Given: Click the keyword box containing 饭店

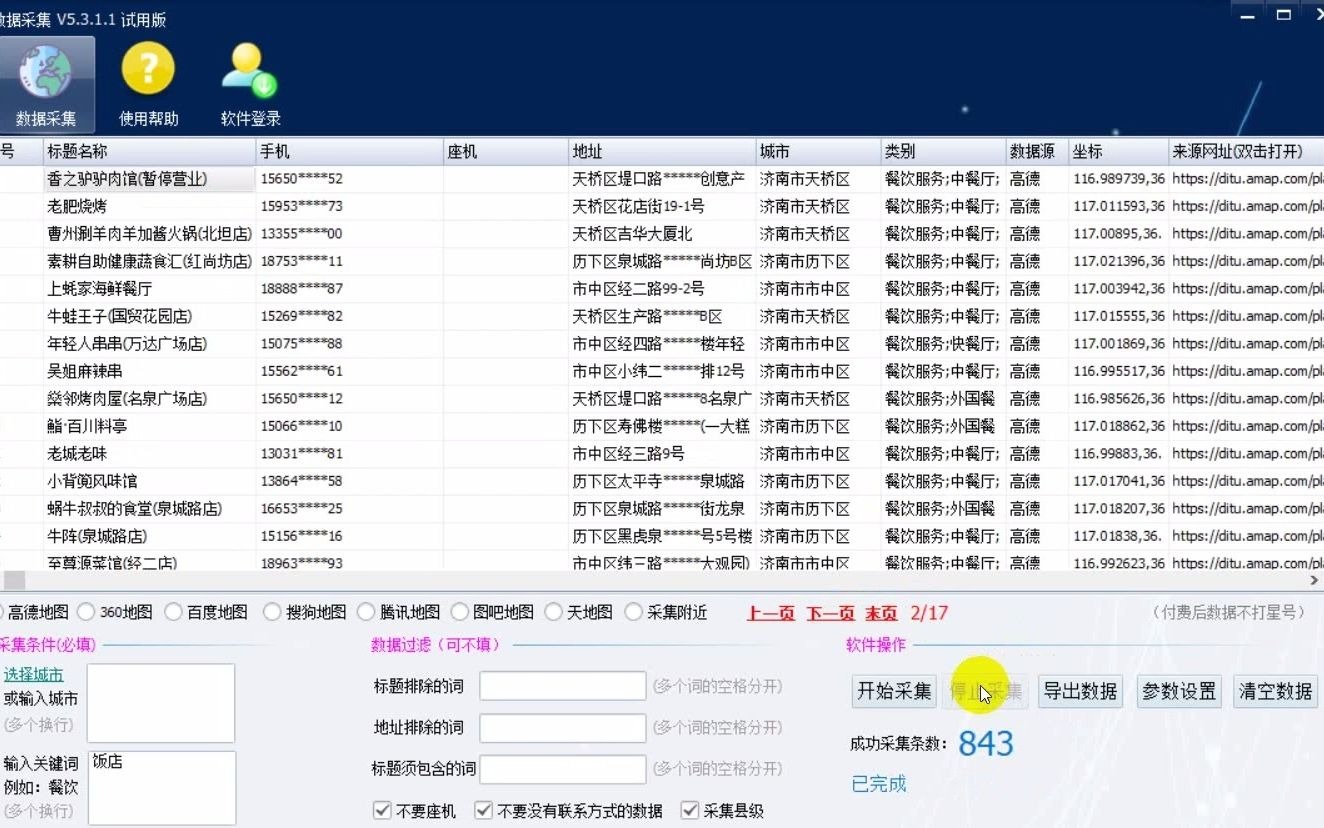Looking at the screenshot, I should coord(162,788).
